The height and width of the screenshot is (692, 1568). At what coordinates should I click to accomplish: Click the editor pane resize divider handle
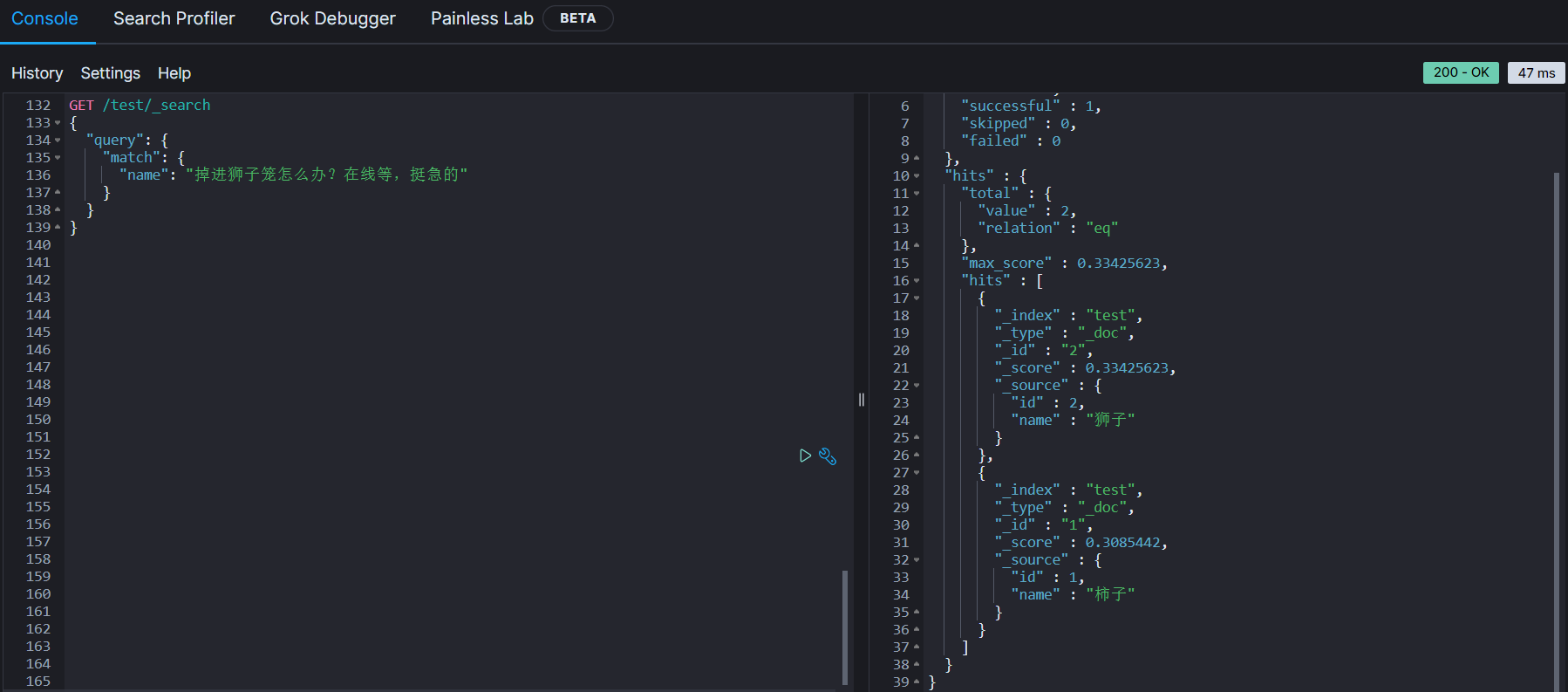[862, 400]
